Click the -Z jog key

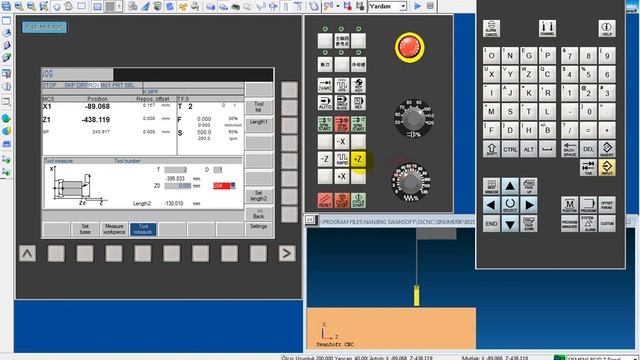[325, 159]
